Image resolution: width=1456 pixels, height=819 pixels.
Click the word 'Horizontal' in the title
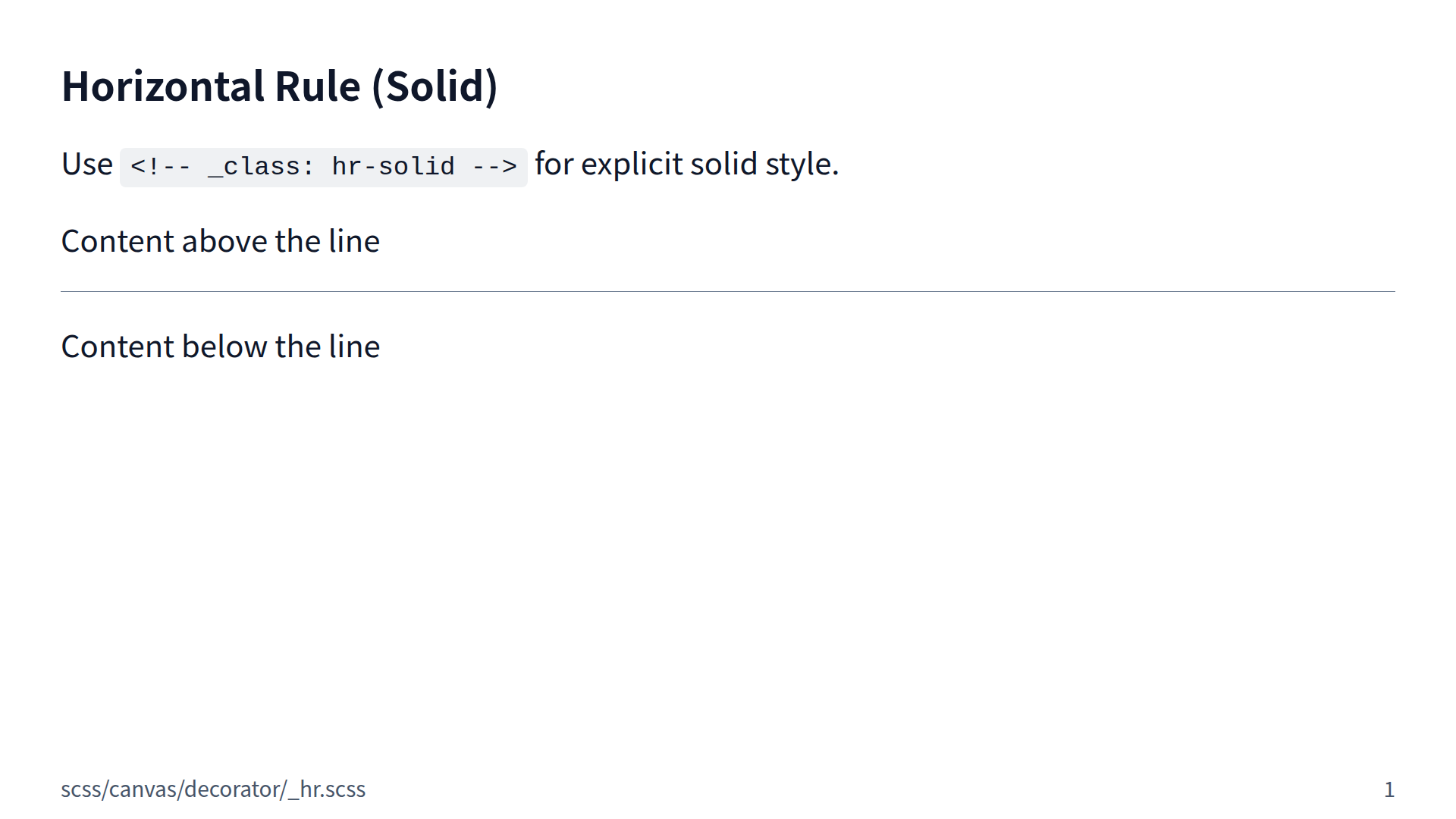tap(163, 86)
